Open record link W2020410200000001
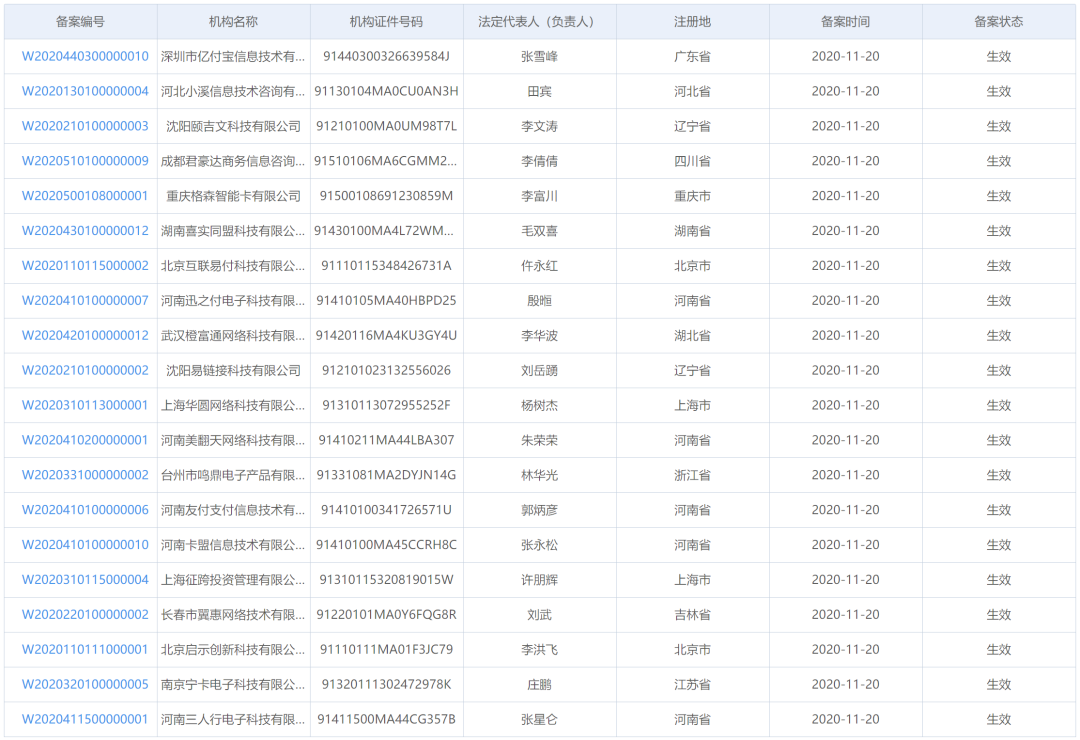The width and height of the screenshot is (1080, 740). tap(85, 440)
